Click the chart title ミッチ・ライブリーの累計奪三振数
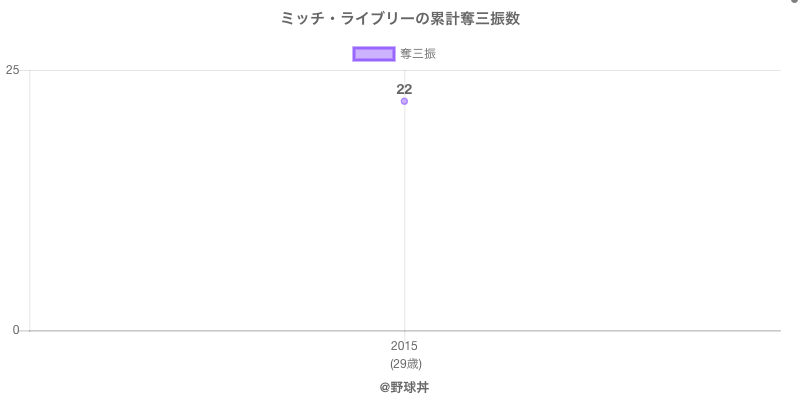Screen dimensions: 800x400 click(x=400, y=19)
